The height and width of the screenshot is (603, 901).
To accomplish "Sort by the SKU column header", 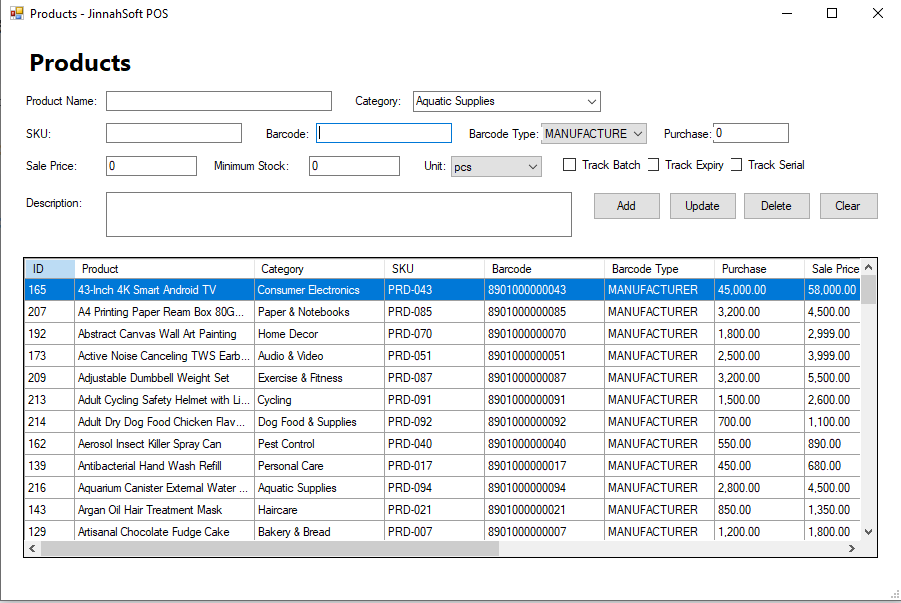I will click(434, 269).
